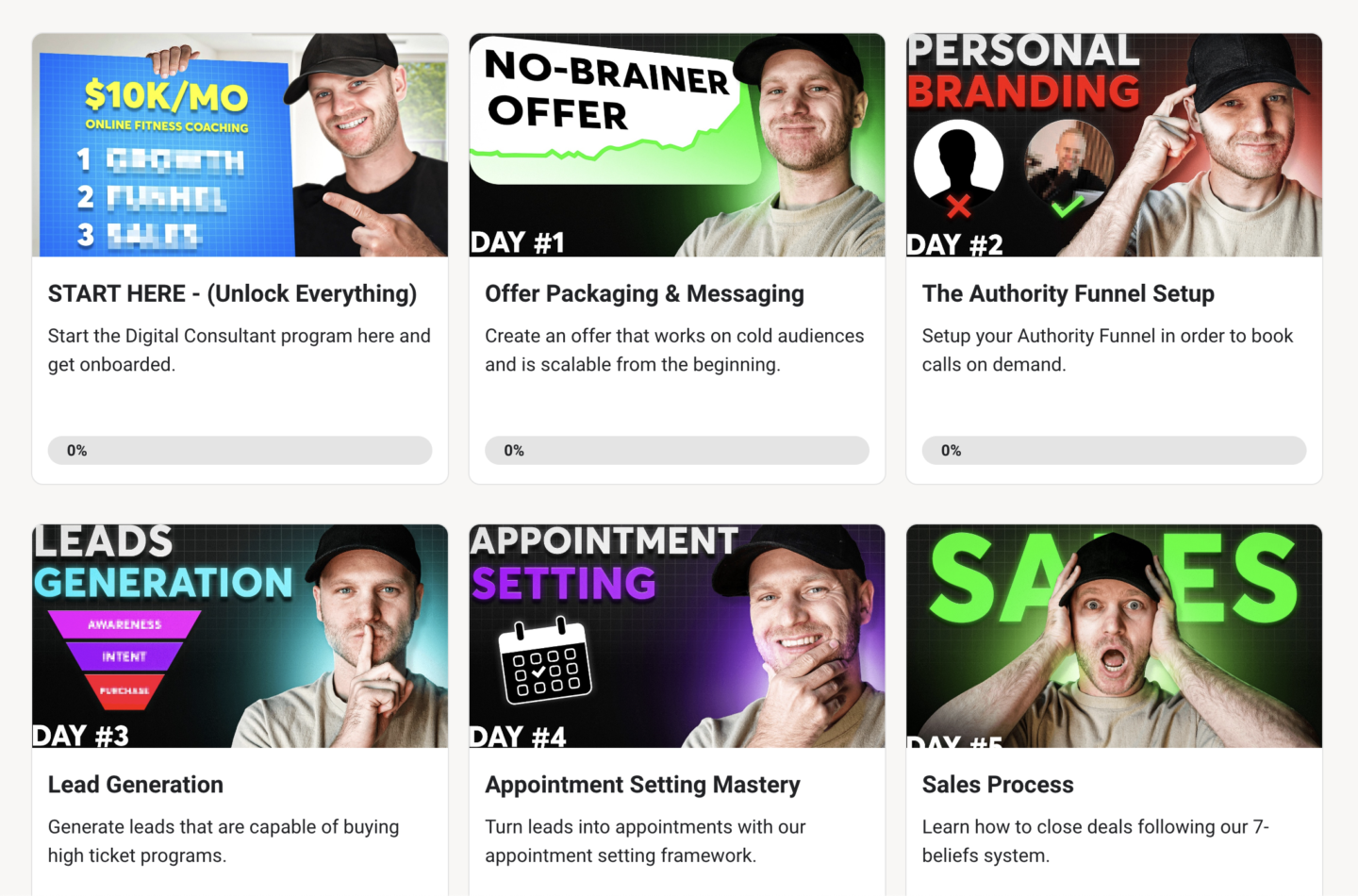Click The Authority Funnel Setup title
The image size is (1358, 896).
click(x=1068, y=293)
